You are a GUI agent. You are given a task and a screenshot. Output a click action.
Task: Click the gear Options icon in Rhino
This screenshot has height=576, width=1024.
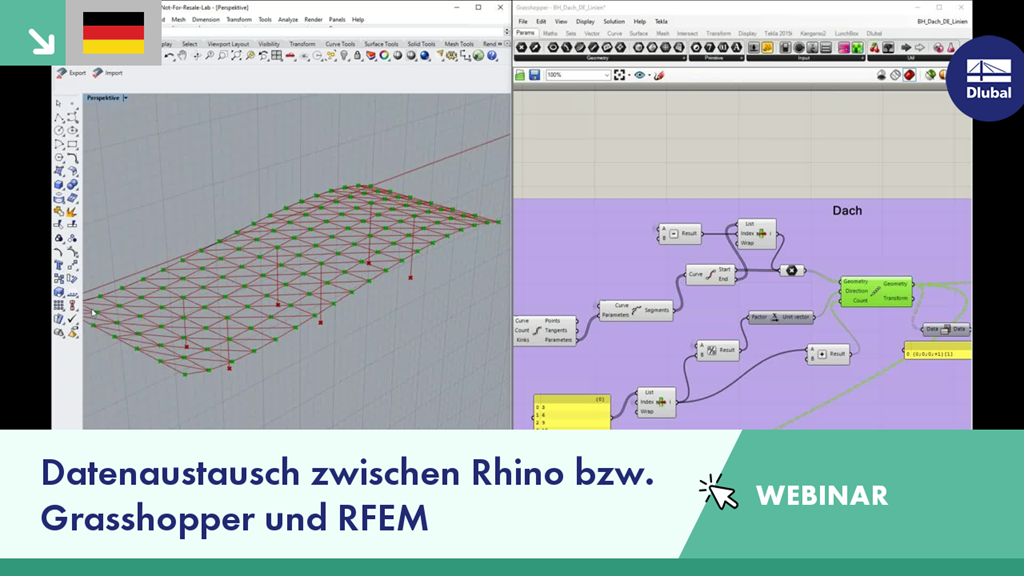[452, 56]
